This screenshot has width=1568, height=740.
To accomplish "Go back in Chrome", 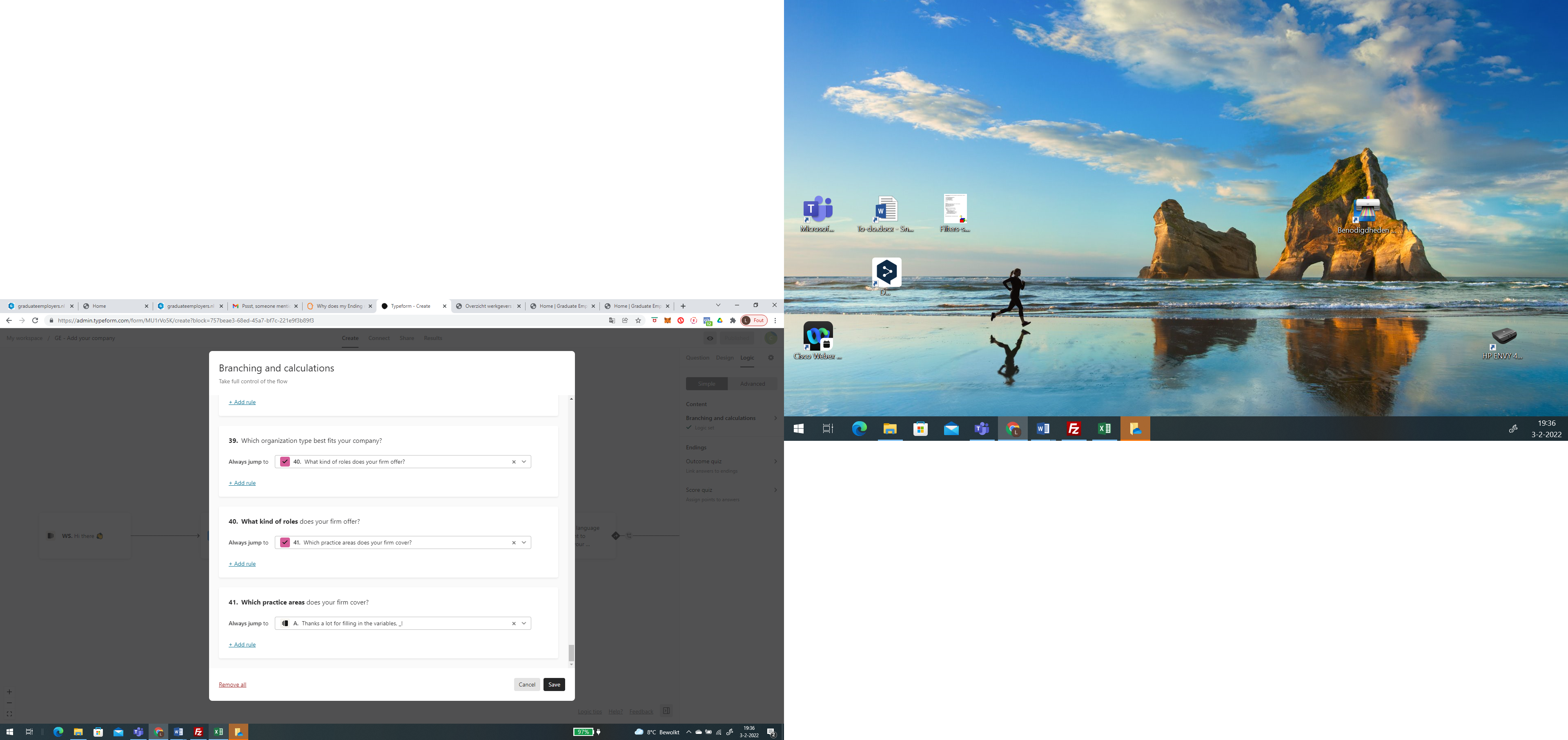I will click(x=9, y=321).
